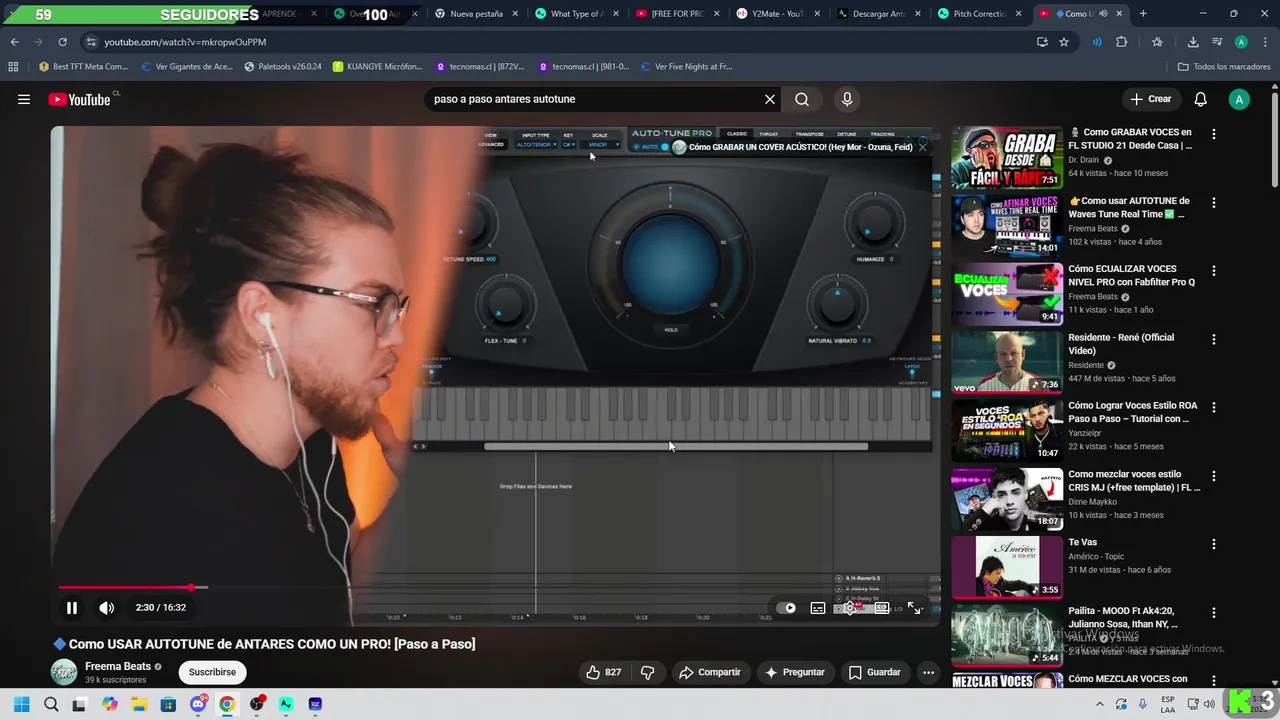Pause the video
This screenshot has width=1280, height=720.
[x=72, y=607]
